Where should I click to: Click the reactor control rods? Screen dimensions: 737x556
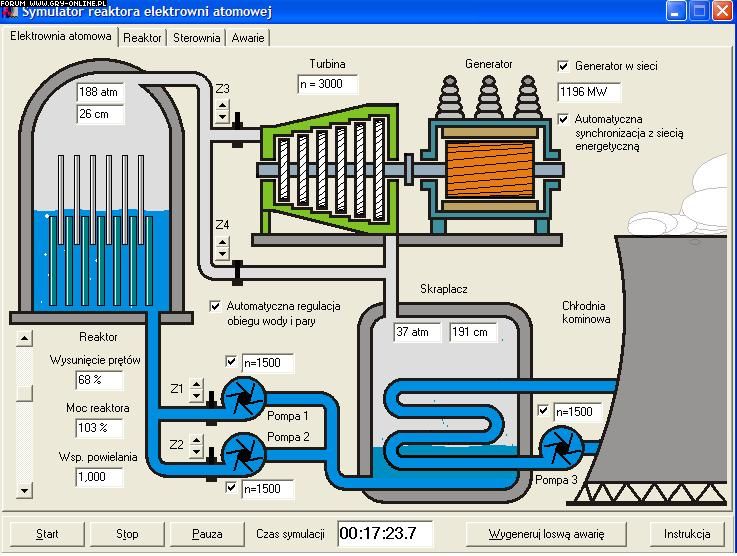click(101, 200)
